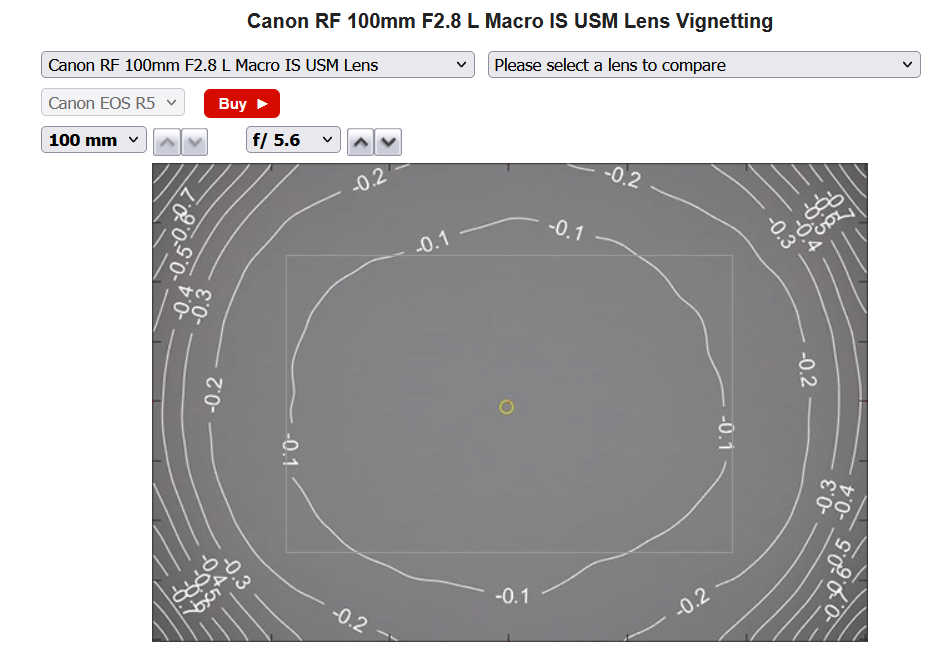Image resolution: width=928 pixels, height=658 pixels.
Task: Click the play arrow inside the Buy button
Action: click(x=262, y=103)
